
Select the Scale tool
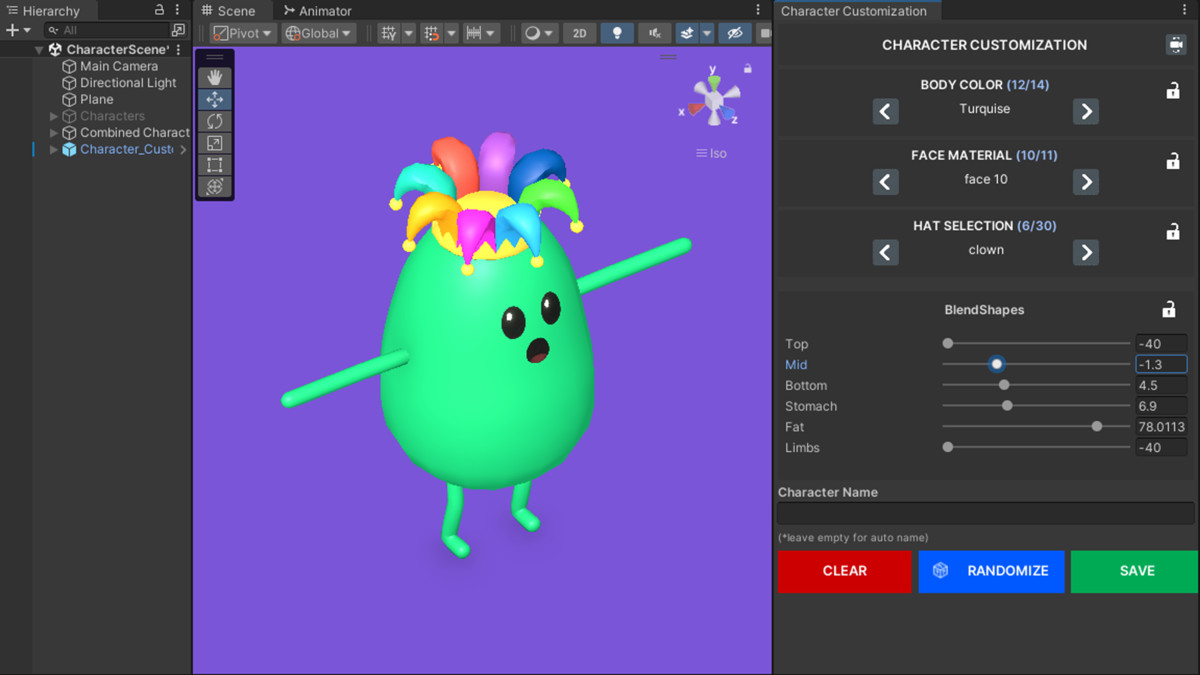[x=215, y=142]
